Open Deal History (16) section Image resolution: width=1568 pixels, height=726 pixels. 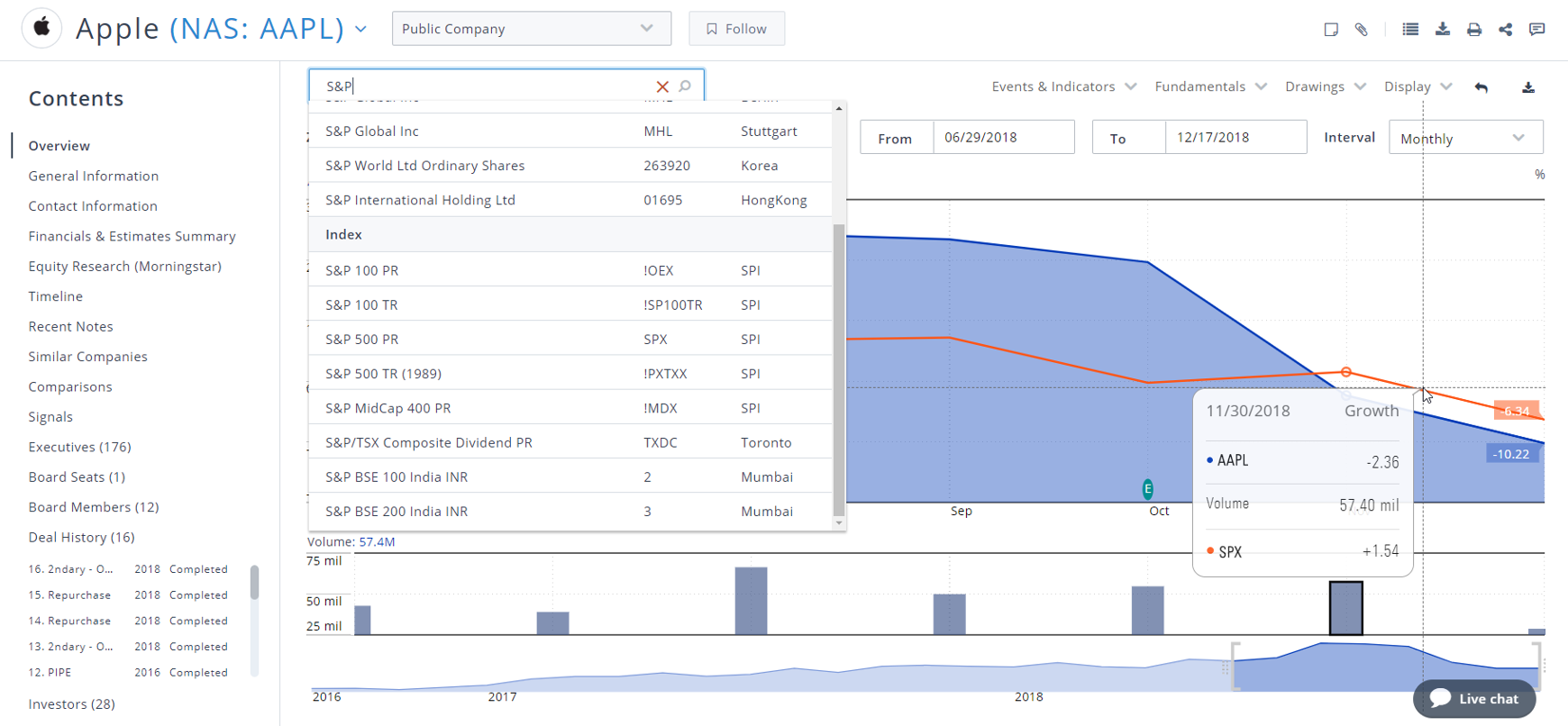(82, 537)
